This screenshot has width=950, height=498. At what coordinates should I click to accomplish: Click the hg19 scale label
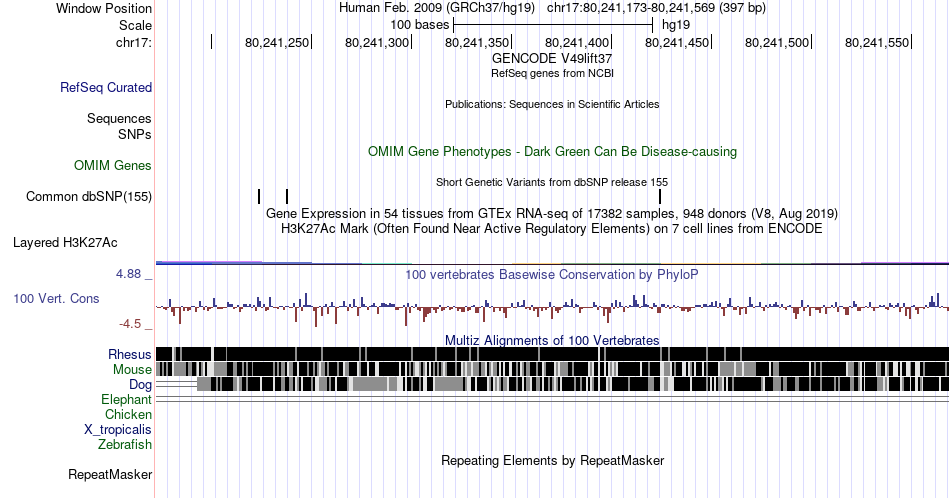tap(676, 25)
